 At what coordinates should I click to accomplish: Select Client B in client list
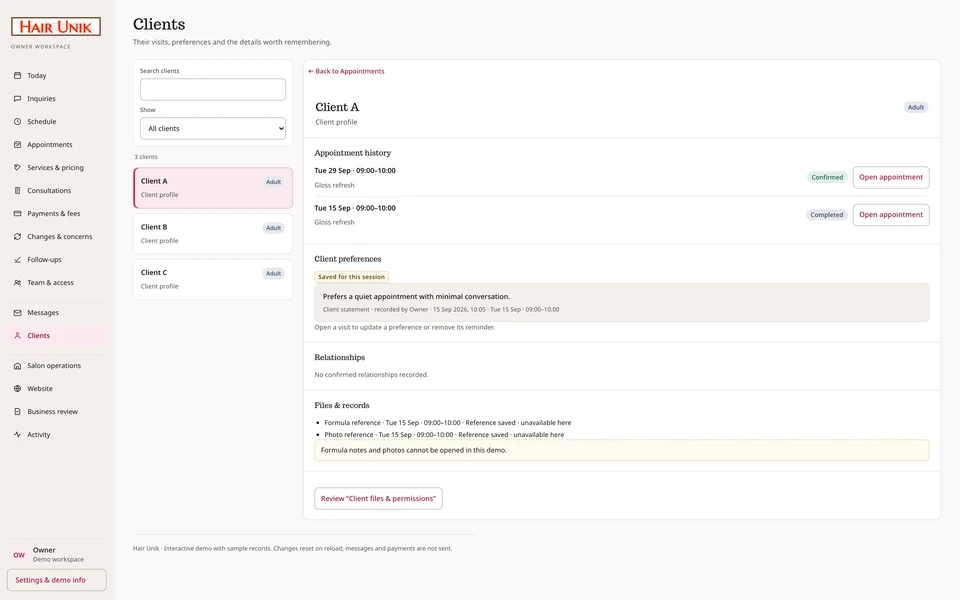tap(212, 233)
